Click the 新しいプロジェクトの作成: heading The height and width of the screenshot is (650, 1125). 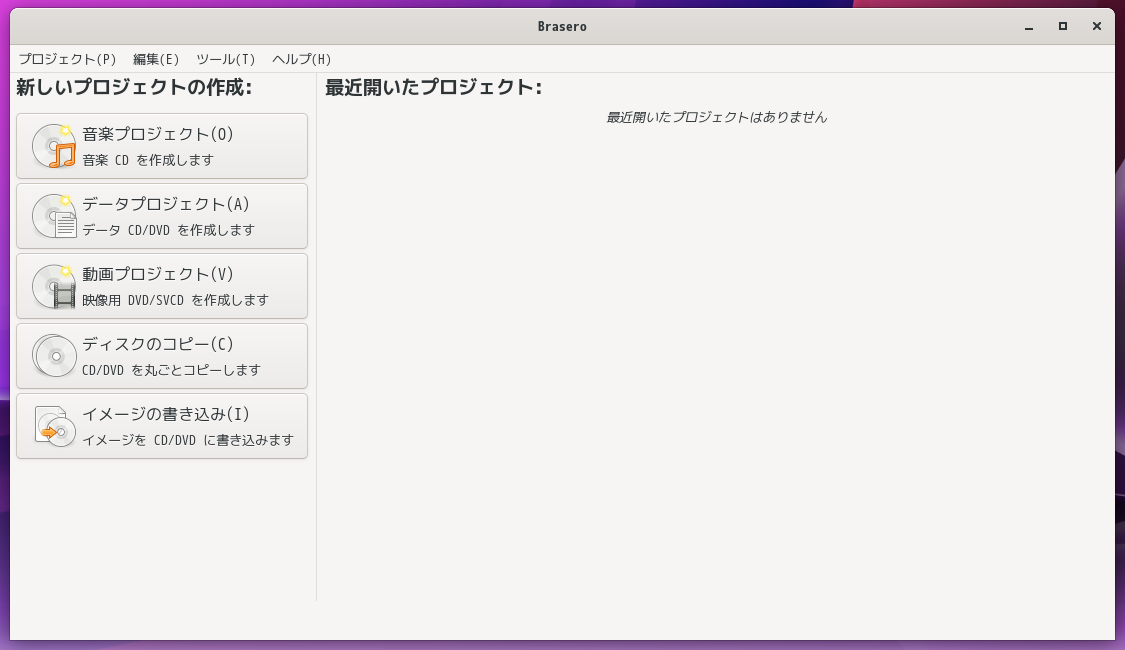(134, 88)
